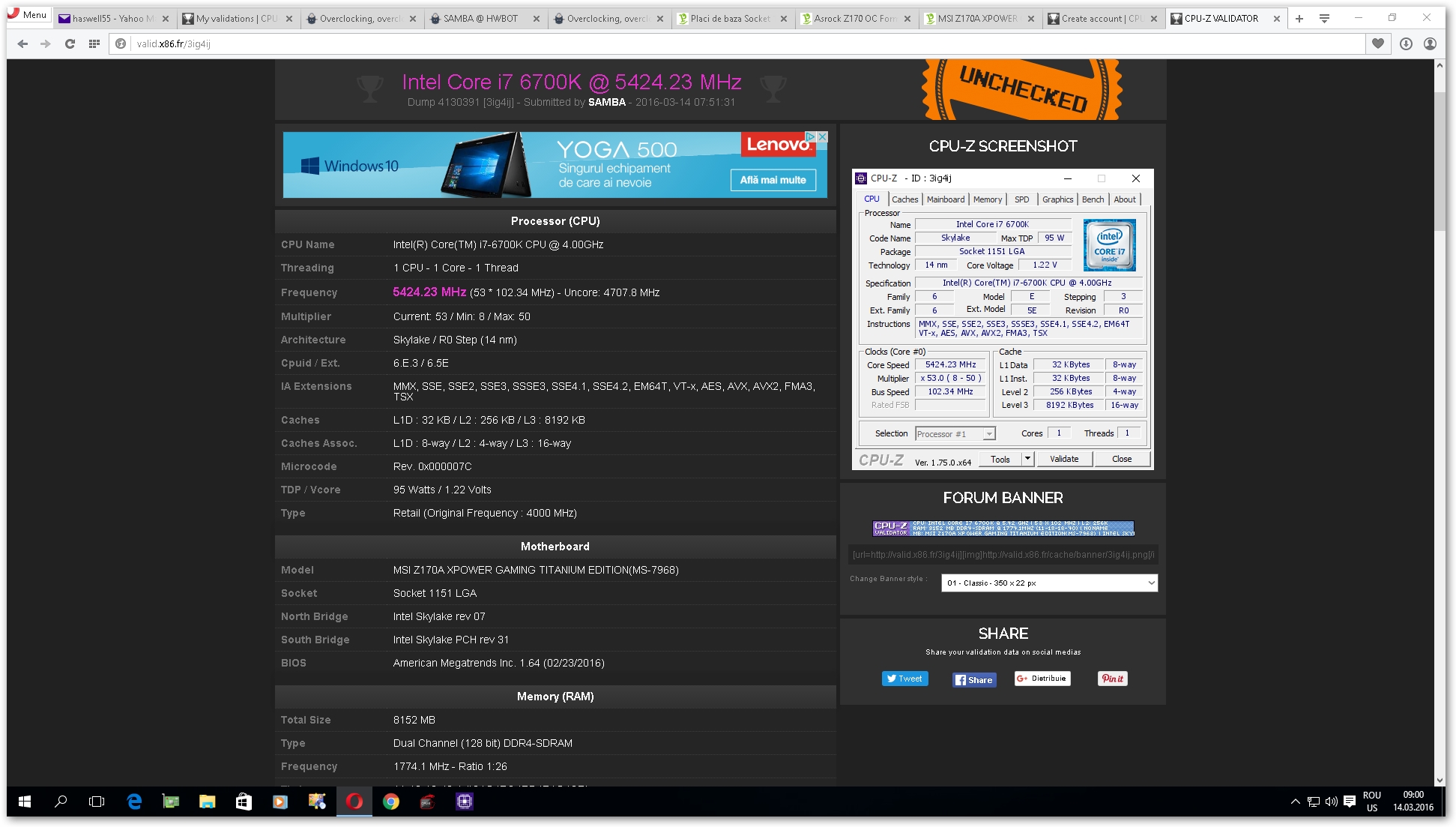View site info globe icon
This screenshot has width=1456, height=827.
point(121,44)
